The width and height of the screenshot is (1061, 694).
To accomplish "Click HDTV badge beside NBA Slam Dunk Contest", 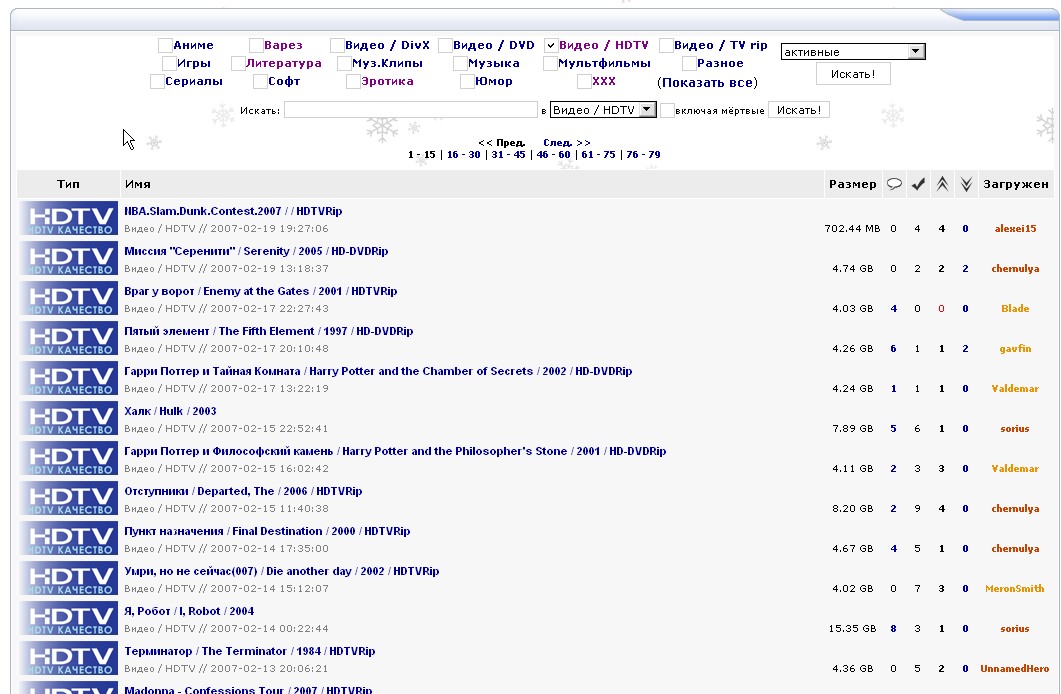I will coord(68,218).
